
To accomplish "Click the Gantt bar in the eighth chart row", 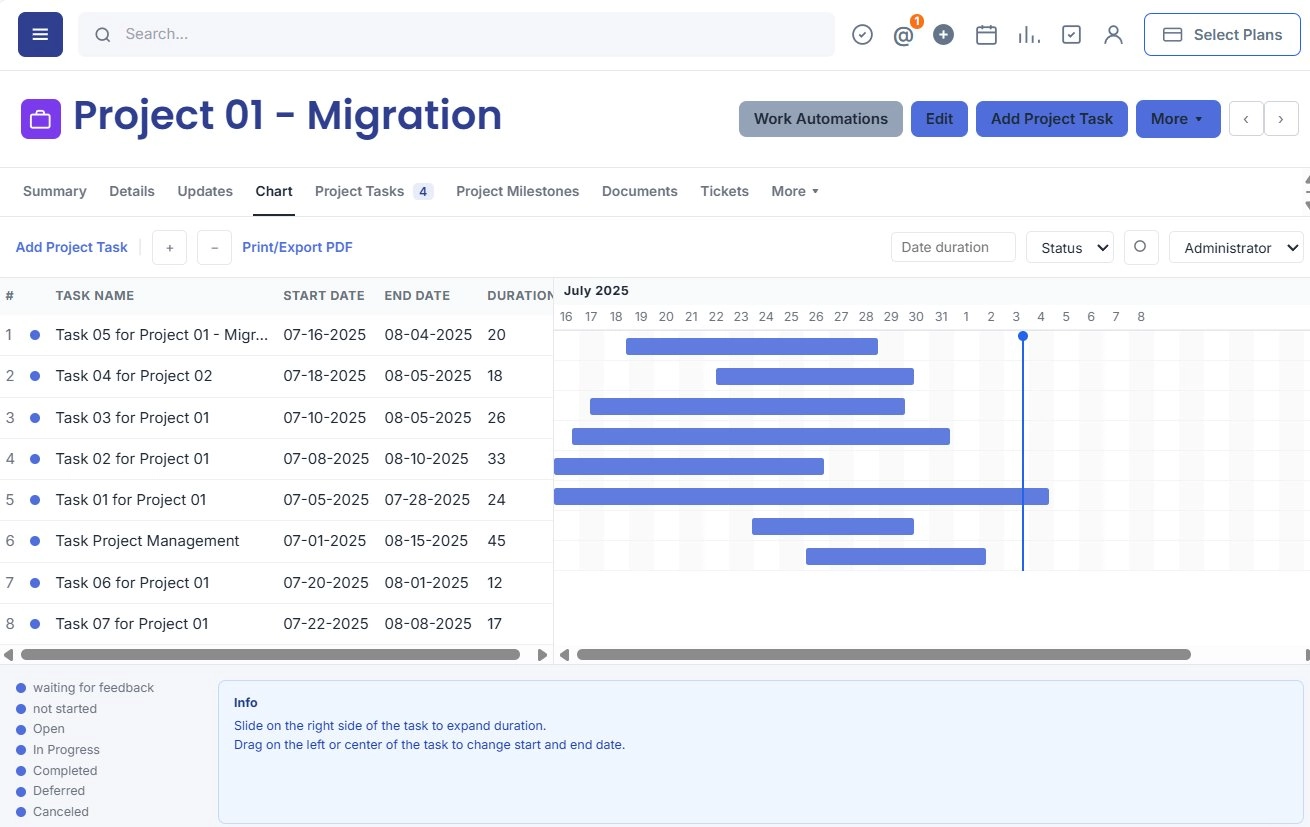I will [x=896, y=557].
